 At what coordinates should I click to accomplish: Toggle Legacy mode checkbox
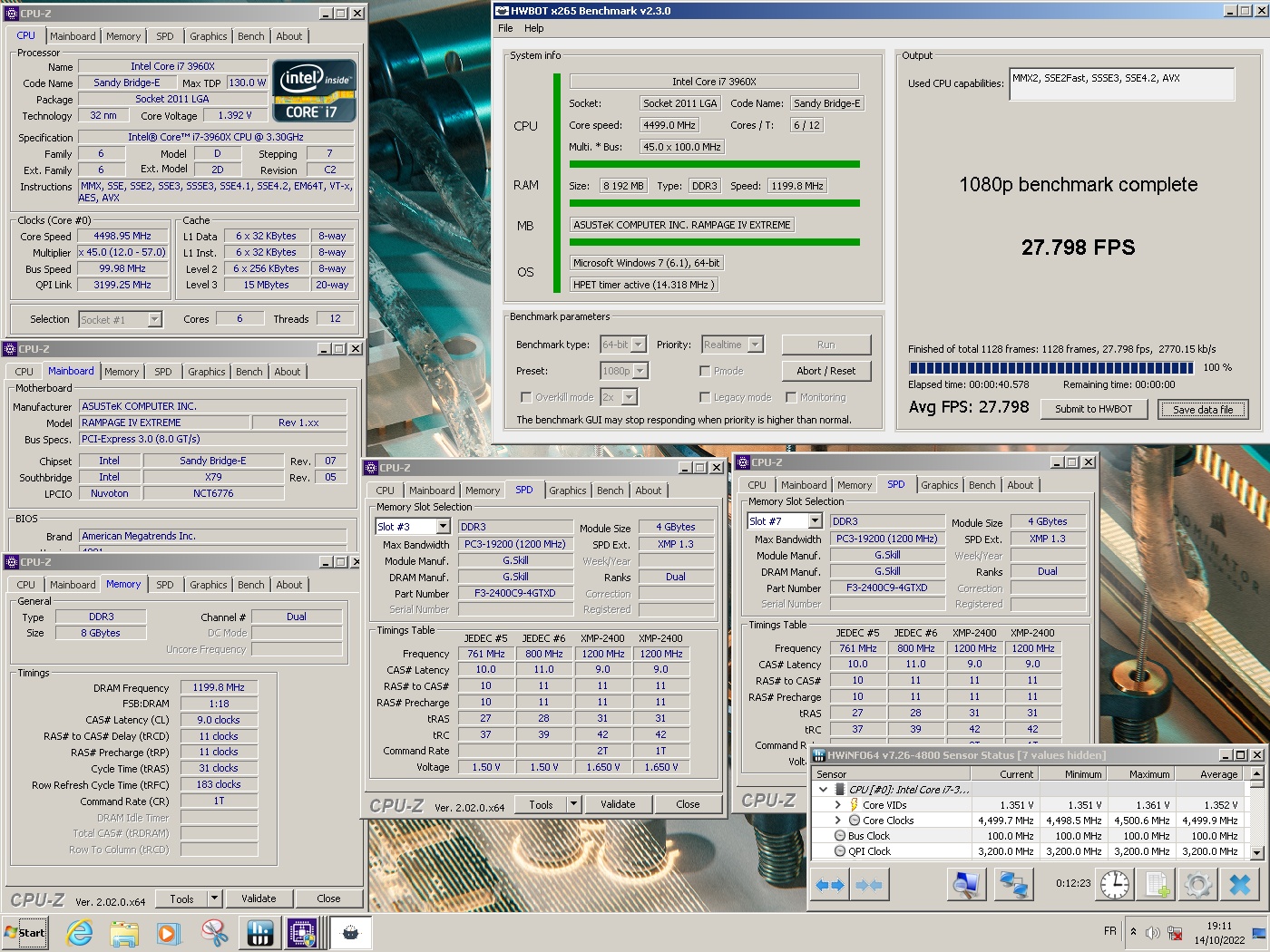tap(705, 397)
